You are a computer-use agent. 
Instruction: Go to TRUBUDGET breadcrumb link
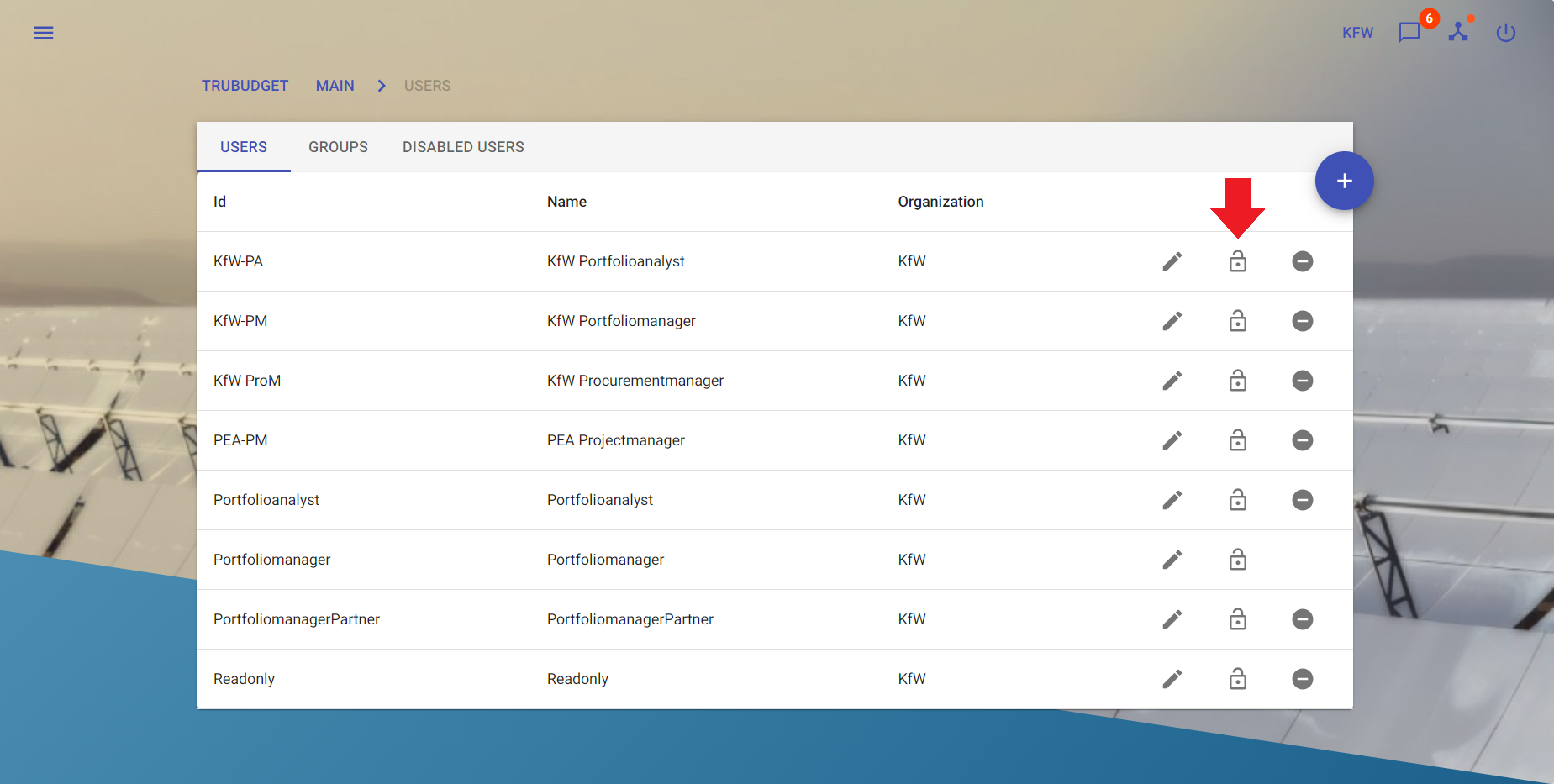point(245,86)
